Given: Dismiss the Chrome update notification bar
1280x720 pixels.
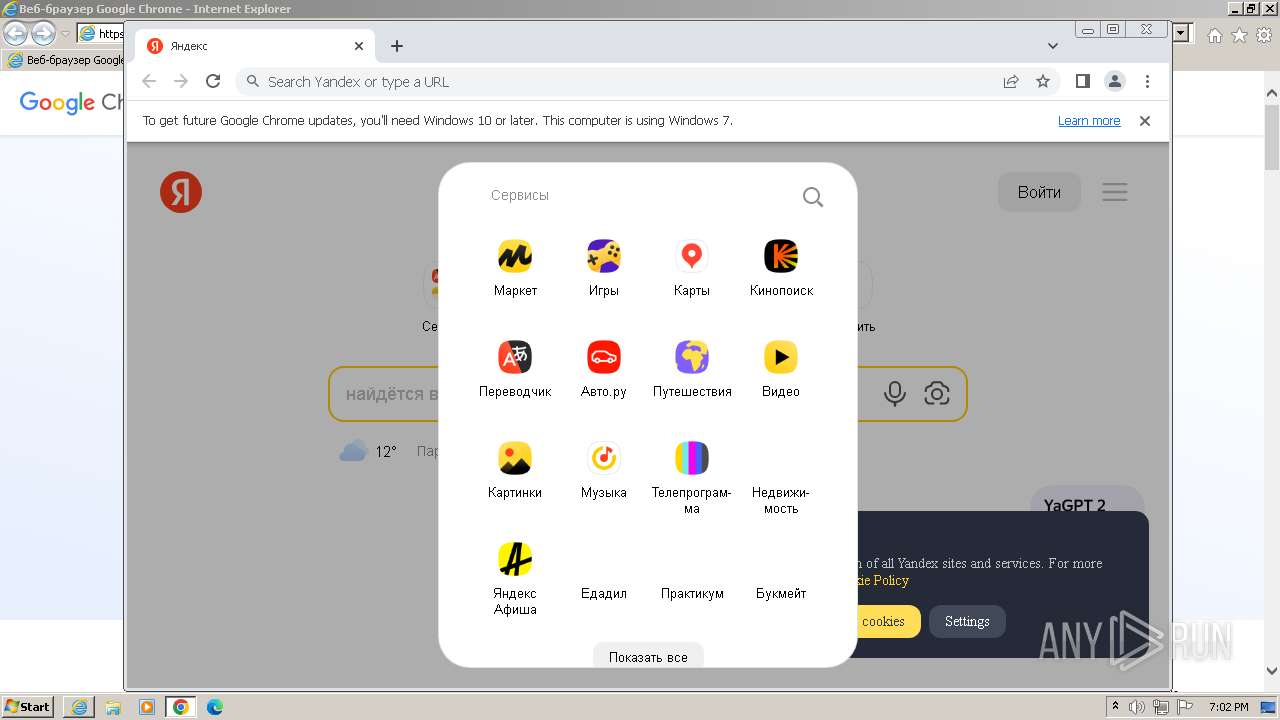Looking at the screenshot, I should pos(1145,121).
